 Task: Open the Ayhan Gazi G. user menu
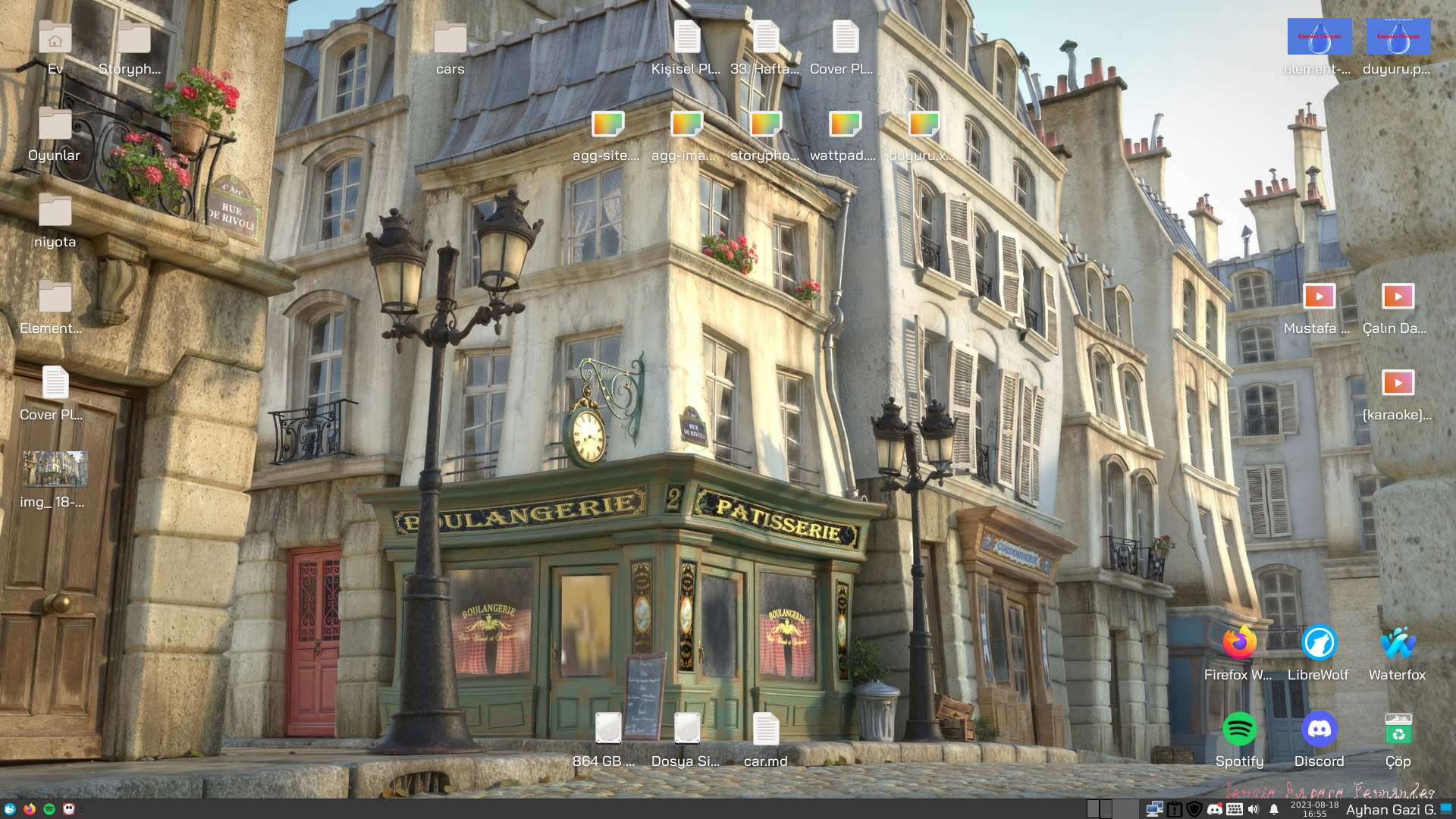(x=1390, y=809)
